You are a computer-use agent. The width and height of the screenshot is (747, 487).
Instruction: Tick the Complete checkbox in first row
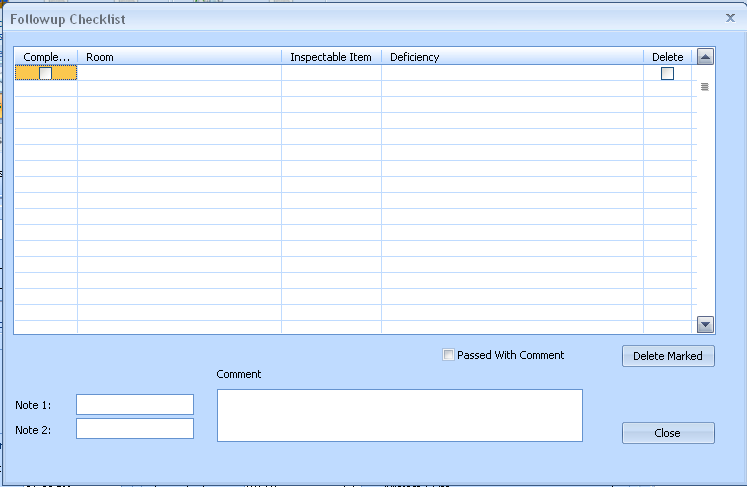[45, 73]
